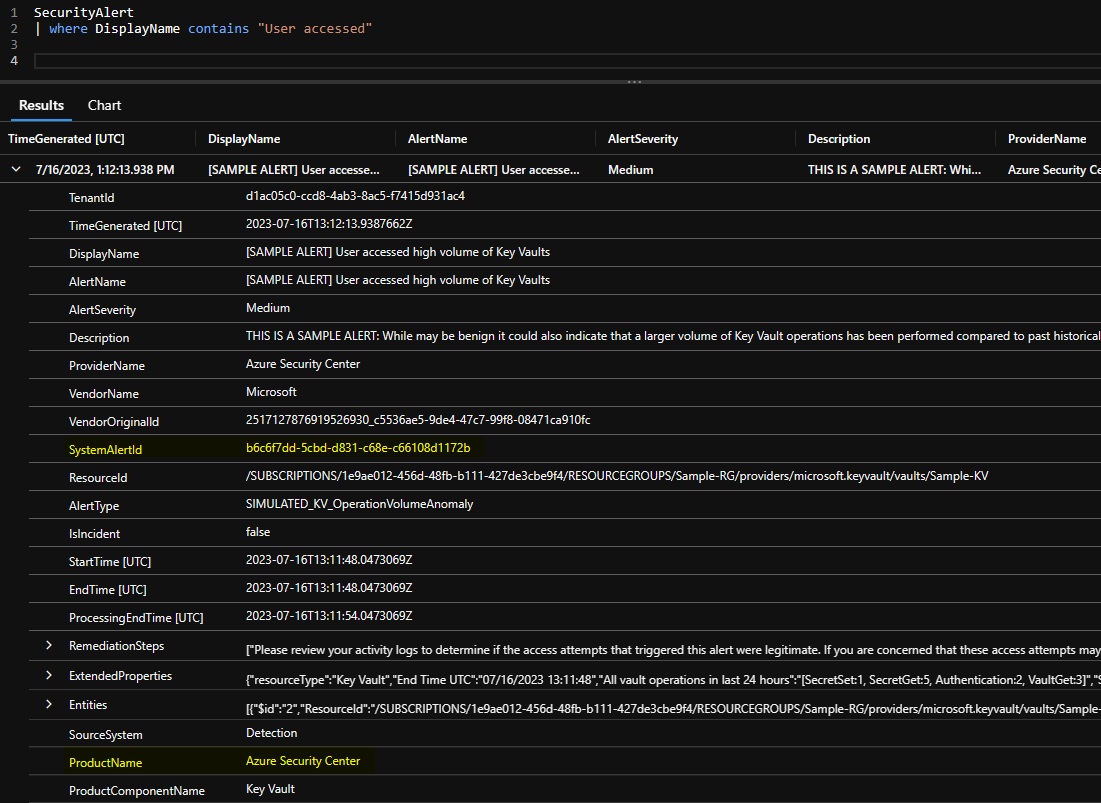Sort by AlertSeverity column header
The height and width of the screenshot is (803, 1101).
pyautogui.click(x=642, y=139)
